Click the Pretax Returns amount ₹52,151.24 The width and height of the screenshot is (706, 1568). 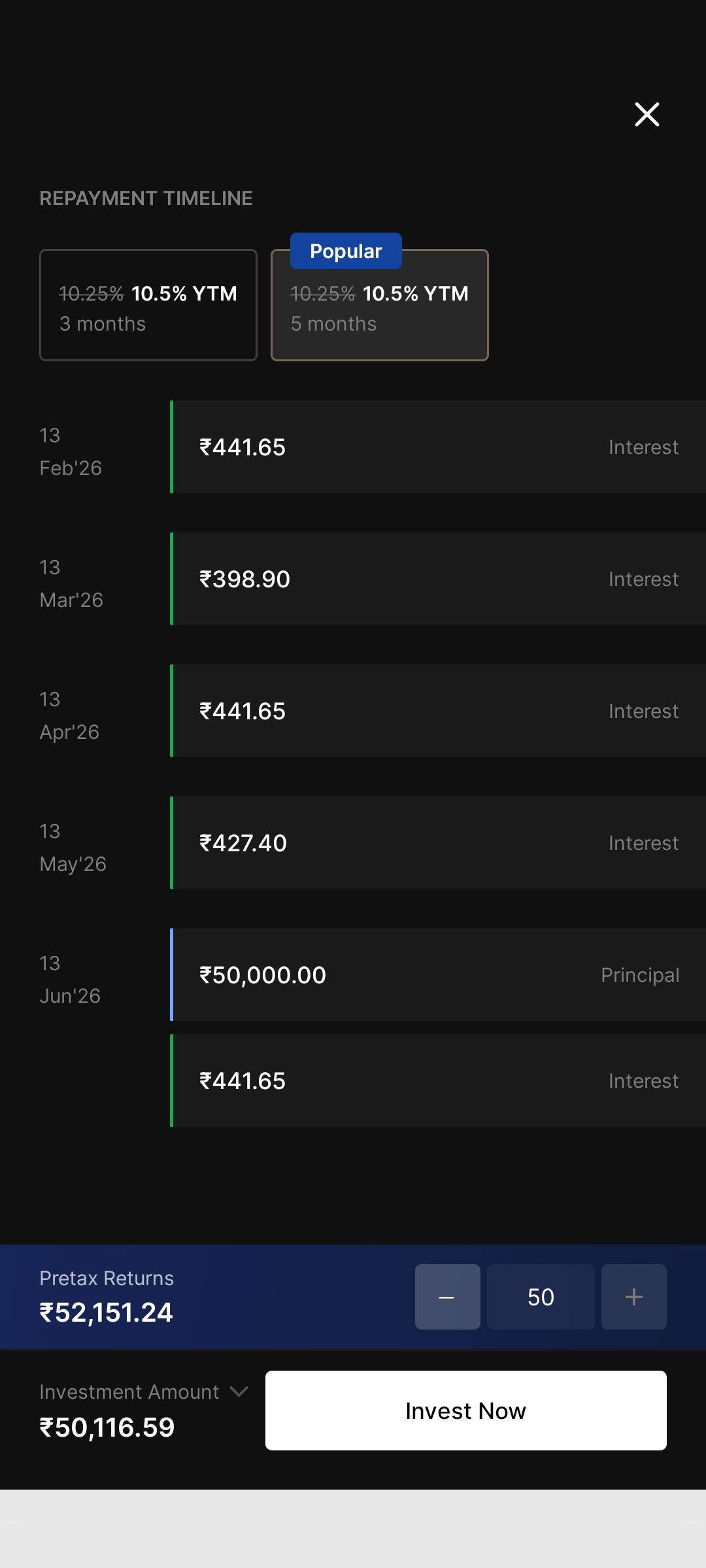tap(107, 1313)
